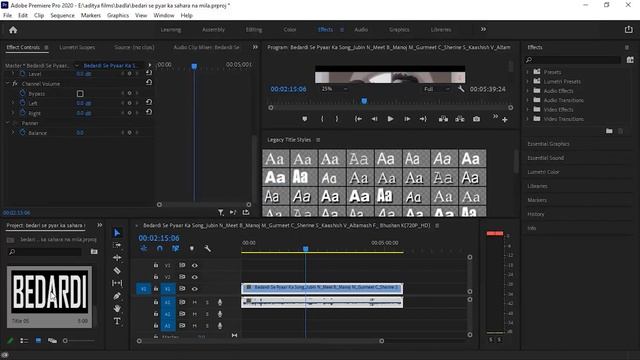This screenshot has width=640, height=360.
Task: Show more workspaces overflow arrows
Action: pos(483,29)
